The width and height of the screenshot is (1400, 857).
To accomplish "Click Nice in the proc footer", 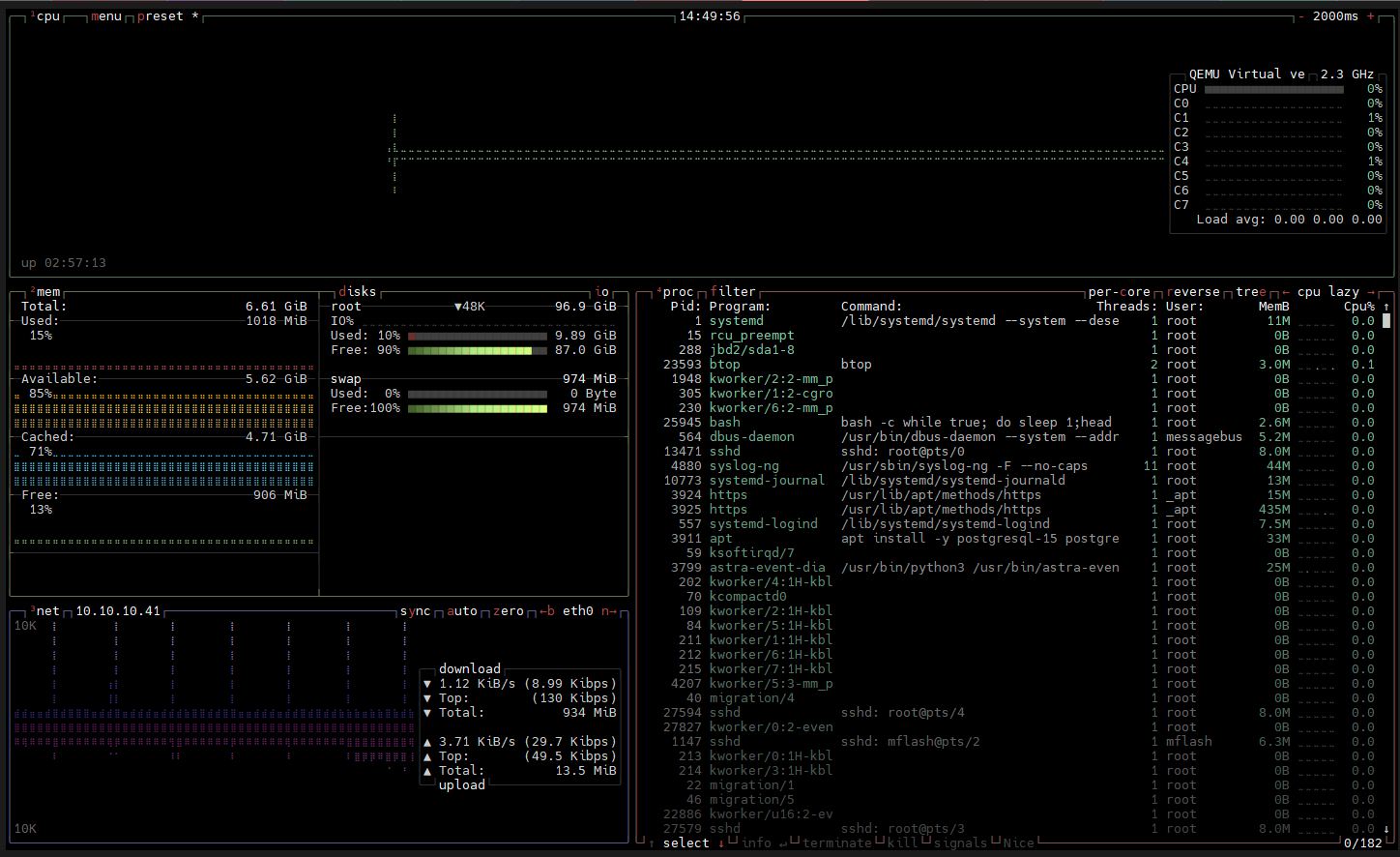I will pyautogui.click(x=1019, y=843).
